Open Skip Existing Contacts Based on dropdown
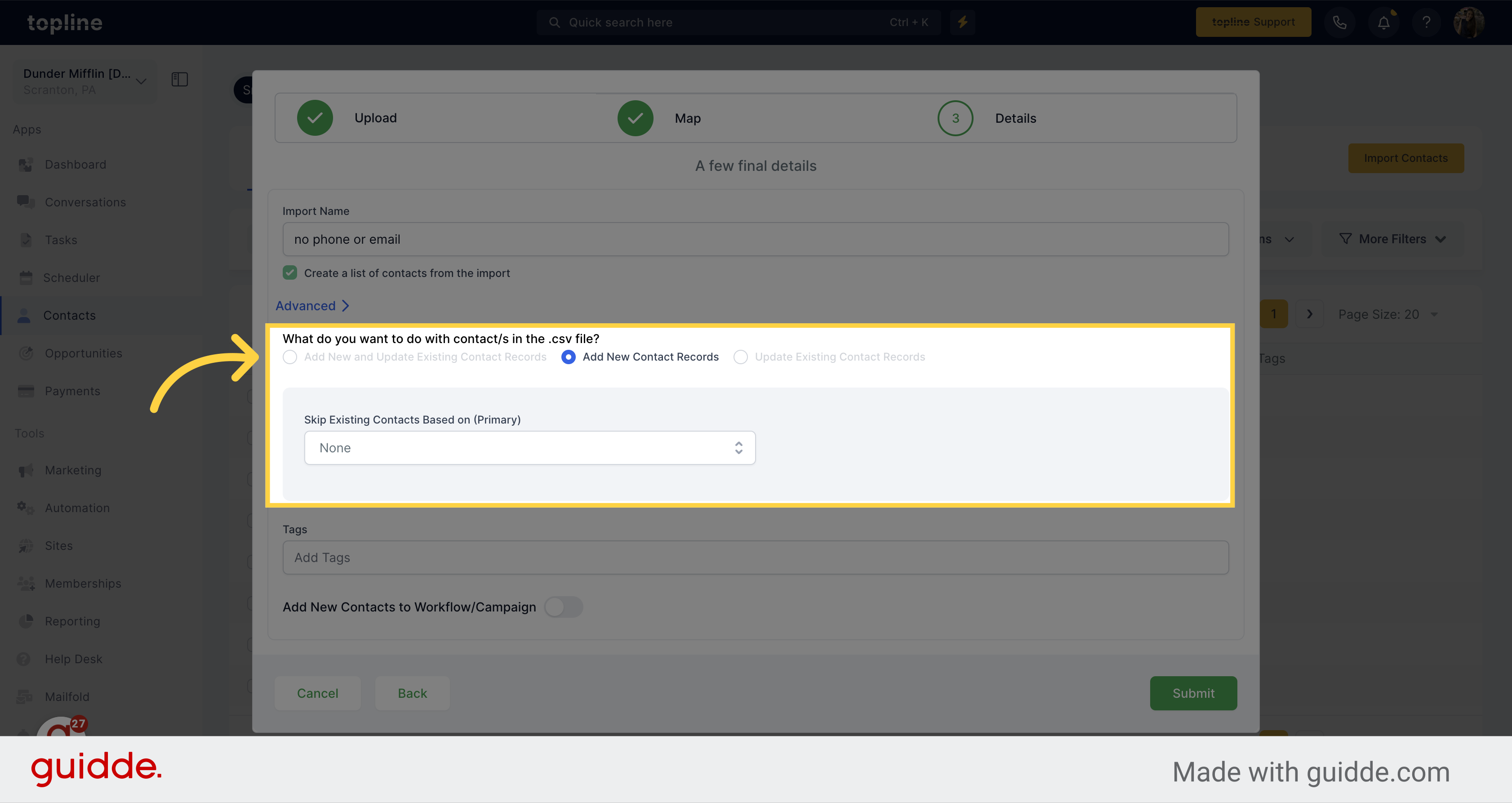 (529, 447)
